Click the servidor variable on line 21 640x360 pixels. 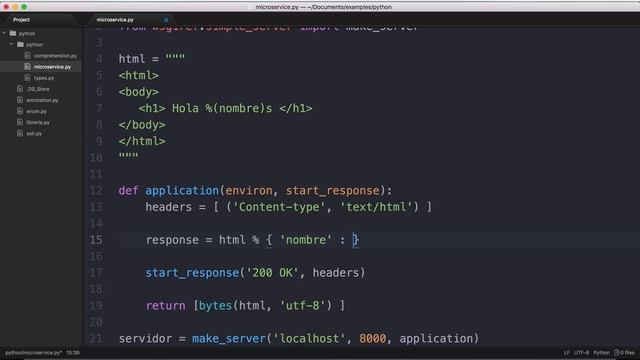[x=145, y=338]
